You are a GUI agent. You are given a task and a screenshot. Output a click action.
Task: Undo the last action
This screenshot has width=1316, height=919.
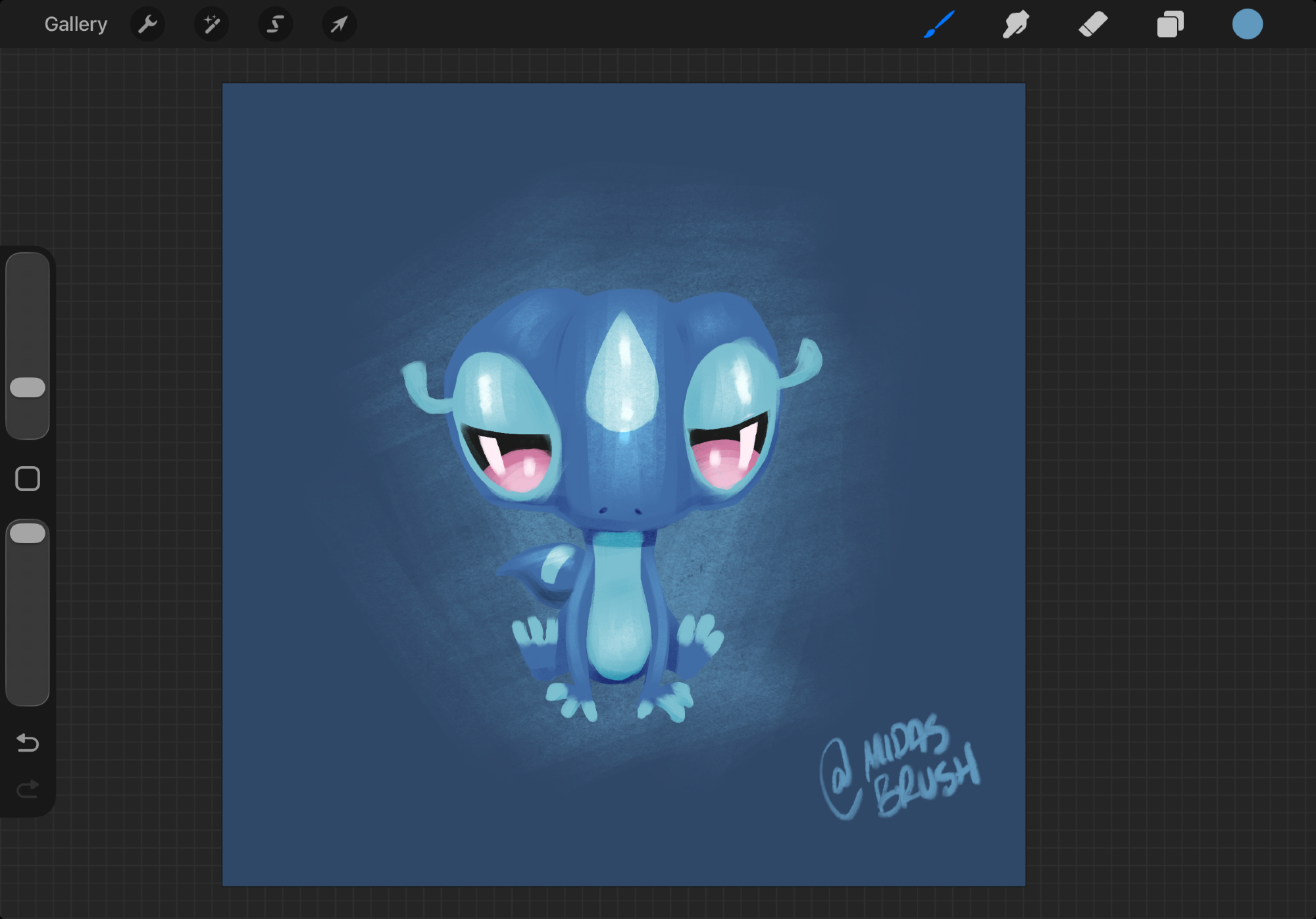(x=28, y=743)
